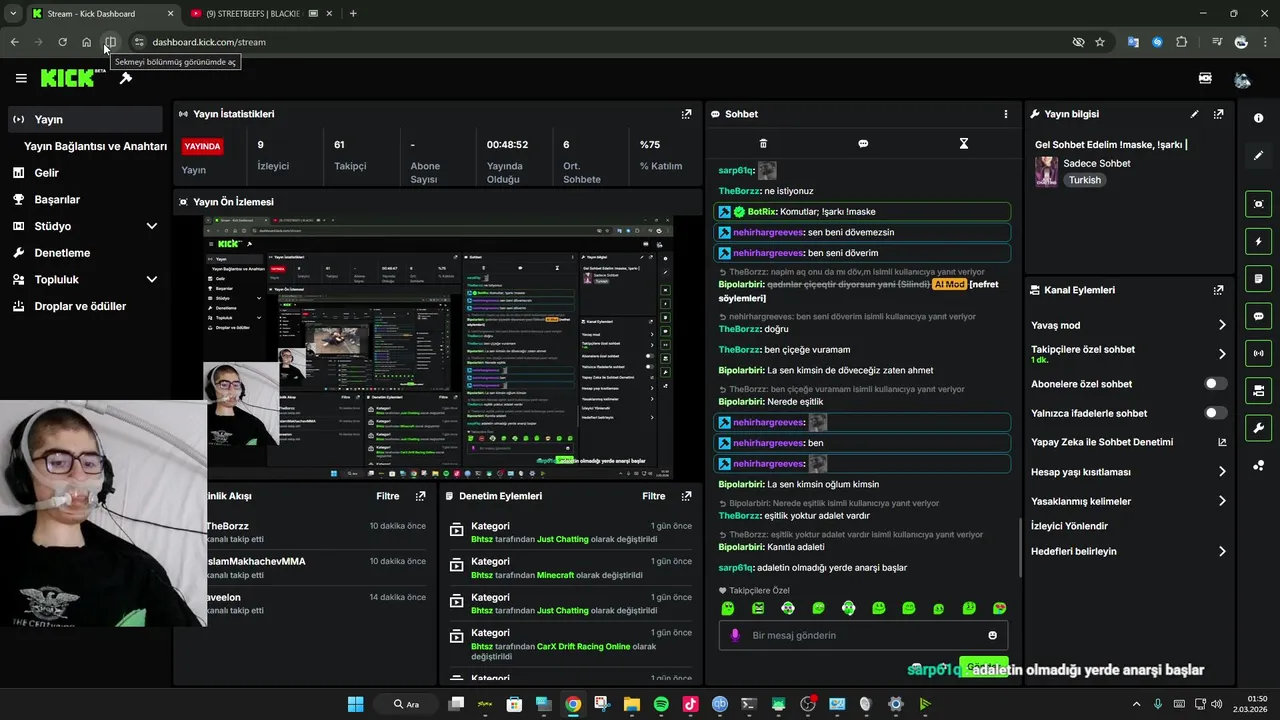Open Hedefleri belirleyin settings
Viewport: 1280px width, 720px height.
(1129, 551)
